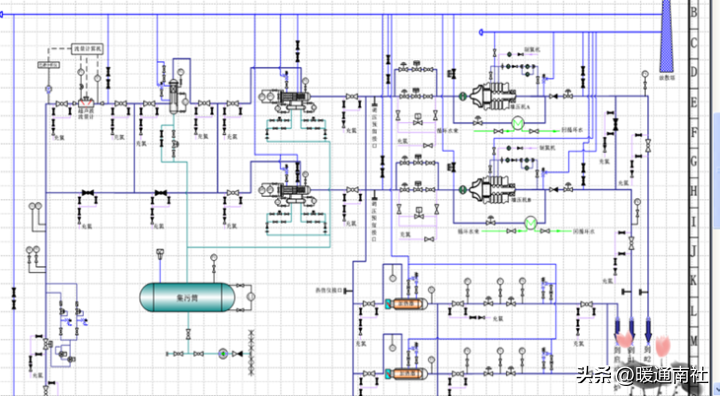Click the transmitter symbol left above 集污罐
This screenshot has width=720, height=396.
160,253
